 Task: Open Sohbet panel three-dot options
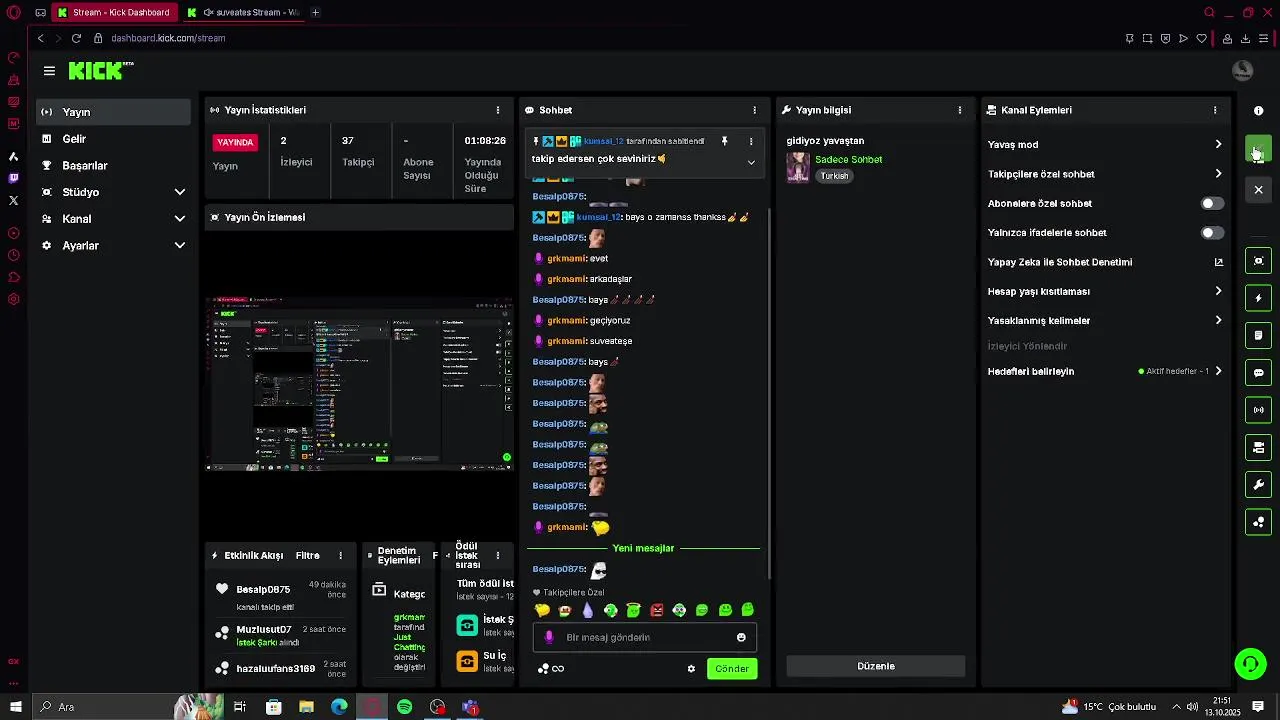pyautogui.click(x=755, y=110)
